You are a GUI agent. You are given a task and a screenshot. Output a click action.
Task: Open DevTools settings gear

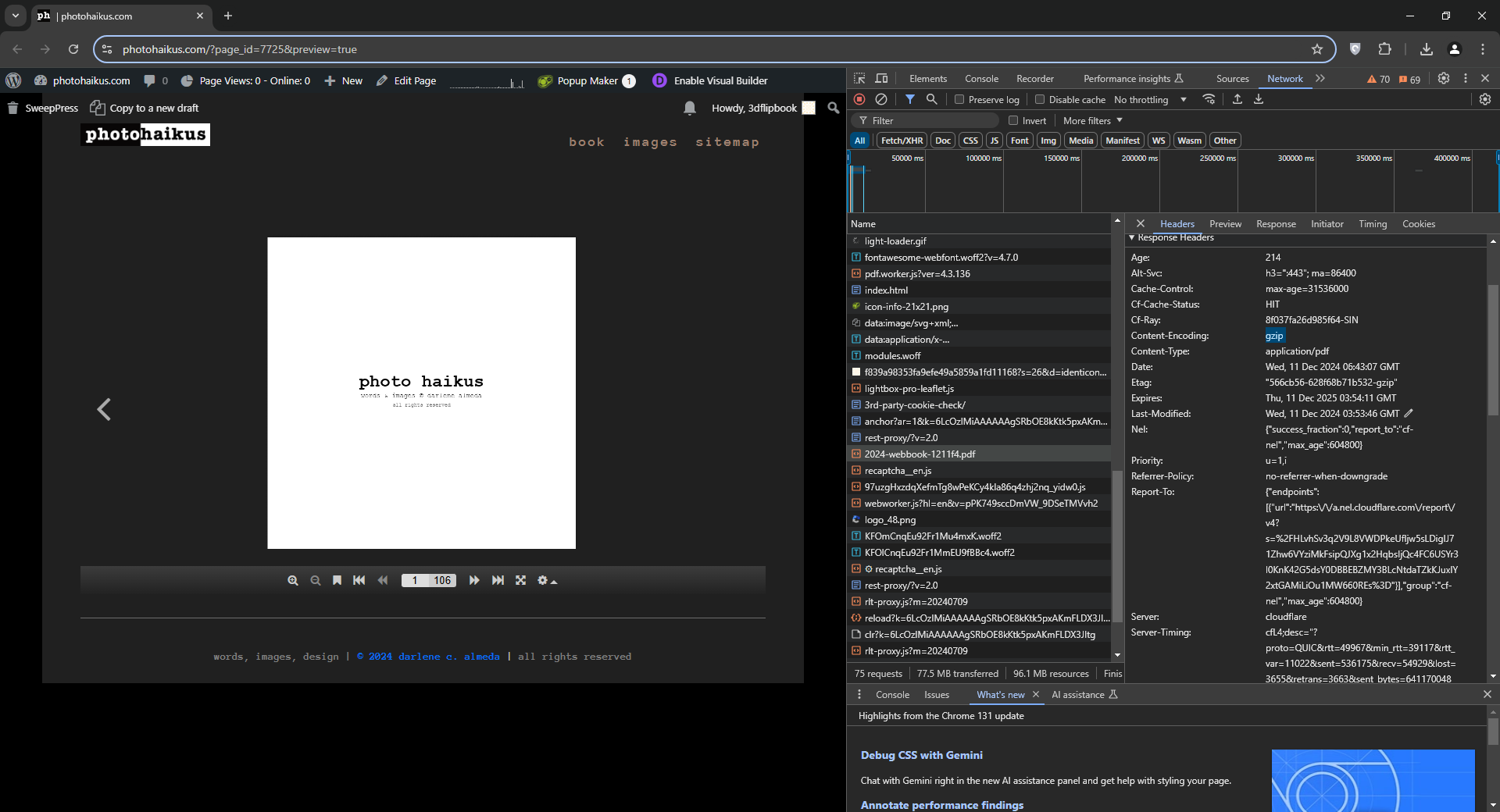(1444, 78)
